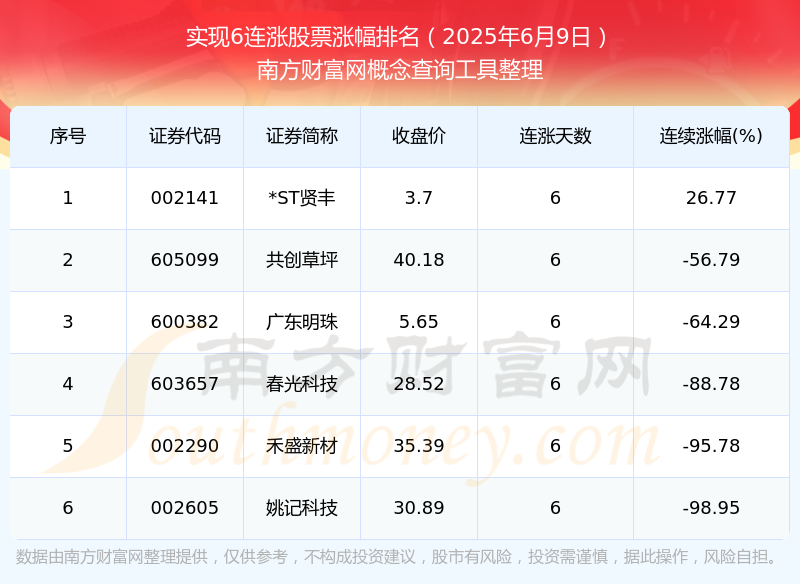Click stock name '姚记科技'
This screenshot has height=584, width=800.
[x=302, y=508]
